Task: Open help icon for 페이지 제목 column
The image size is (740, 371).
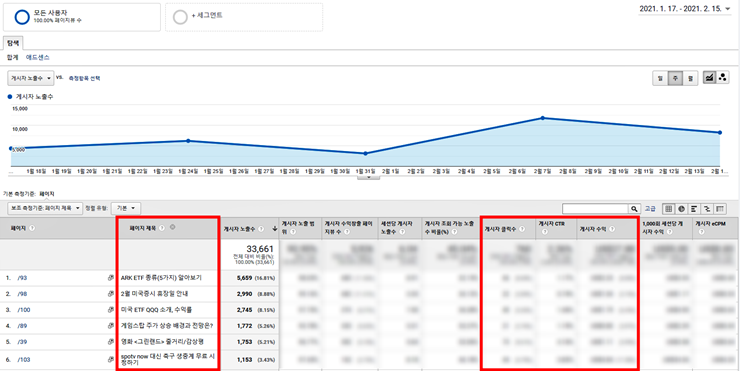Action: point(162,228)
